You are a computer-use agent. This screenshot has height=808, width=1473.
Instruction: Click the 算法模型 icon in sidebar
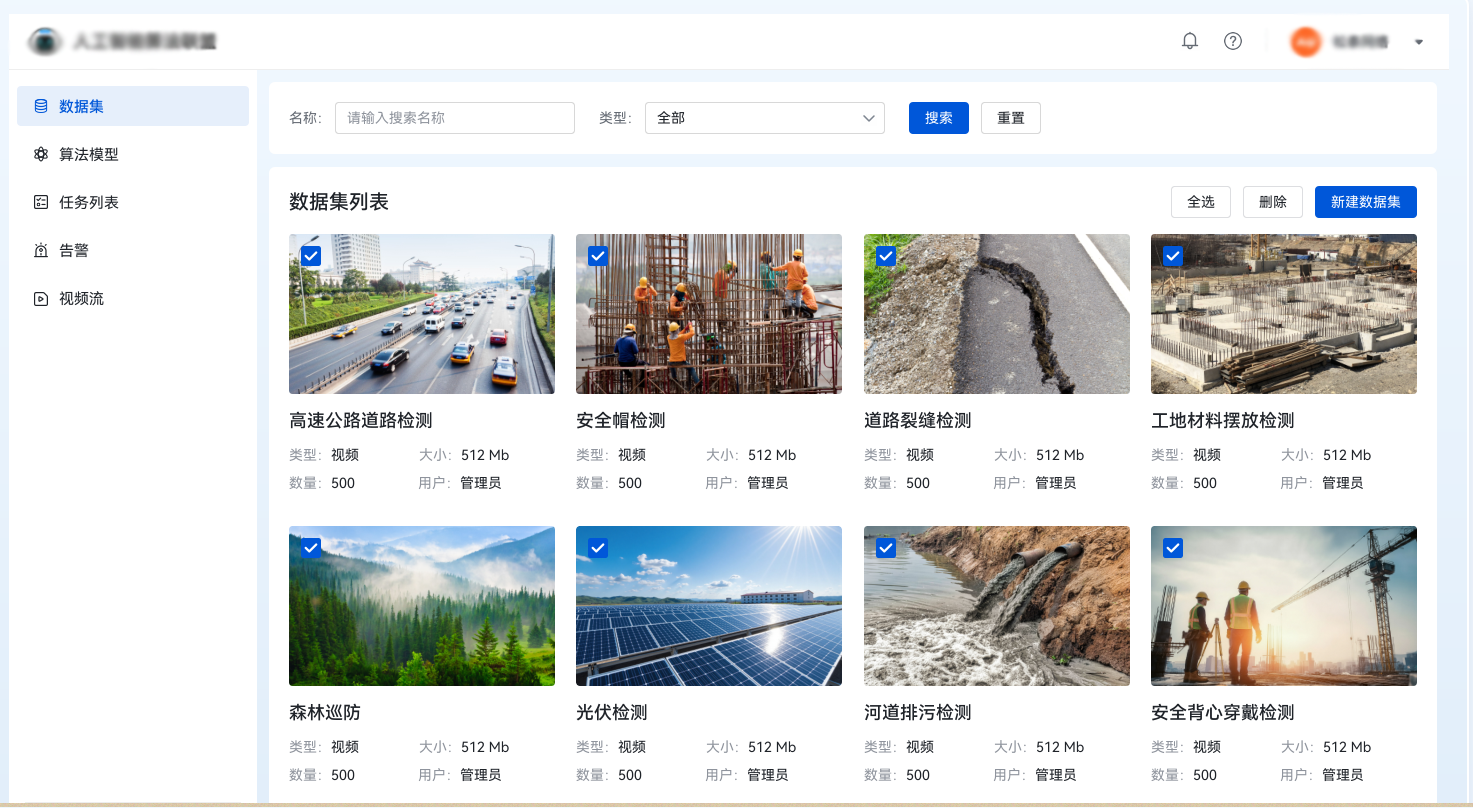point(41,154)
